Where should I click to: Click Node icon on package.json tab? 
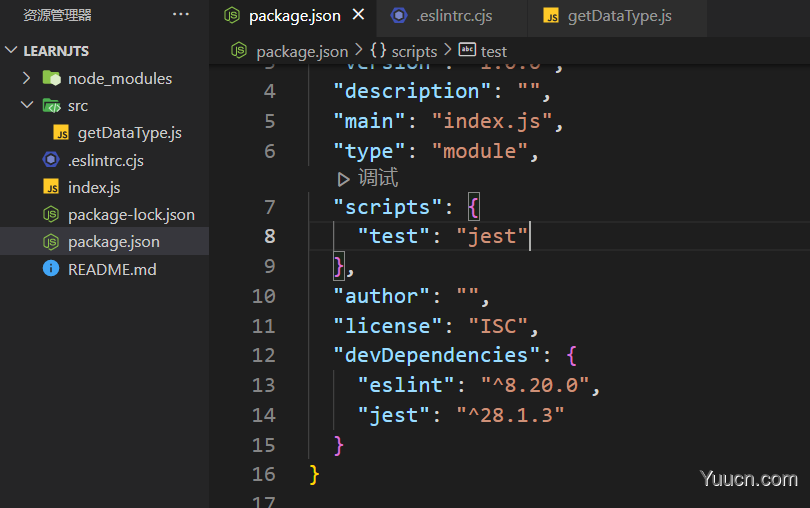pyautogui.click(x=232, y=16)
